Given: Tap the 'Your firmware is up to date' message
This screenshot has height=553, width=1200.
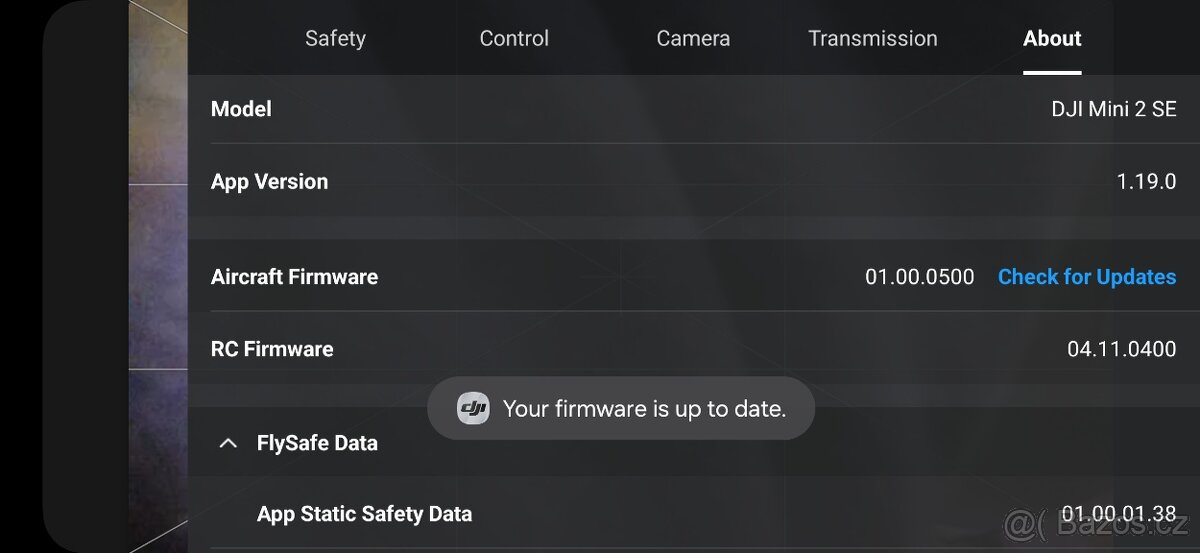Looking at the screenshot, I should (644, 408).
